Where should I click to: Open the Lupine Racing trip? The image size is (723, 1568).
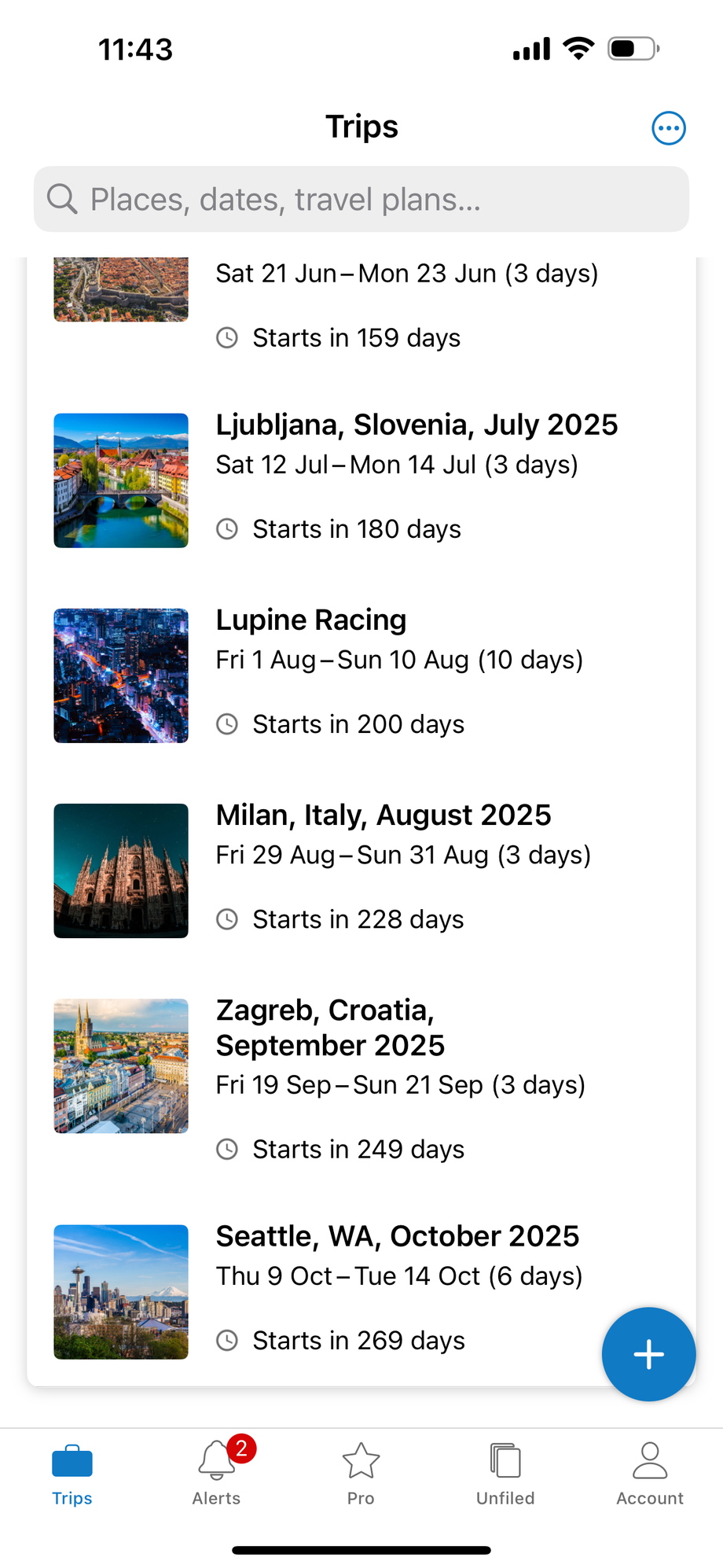coord(311,620)
